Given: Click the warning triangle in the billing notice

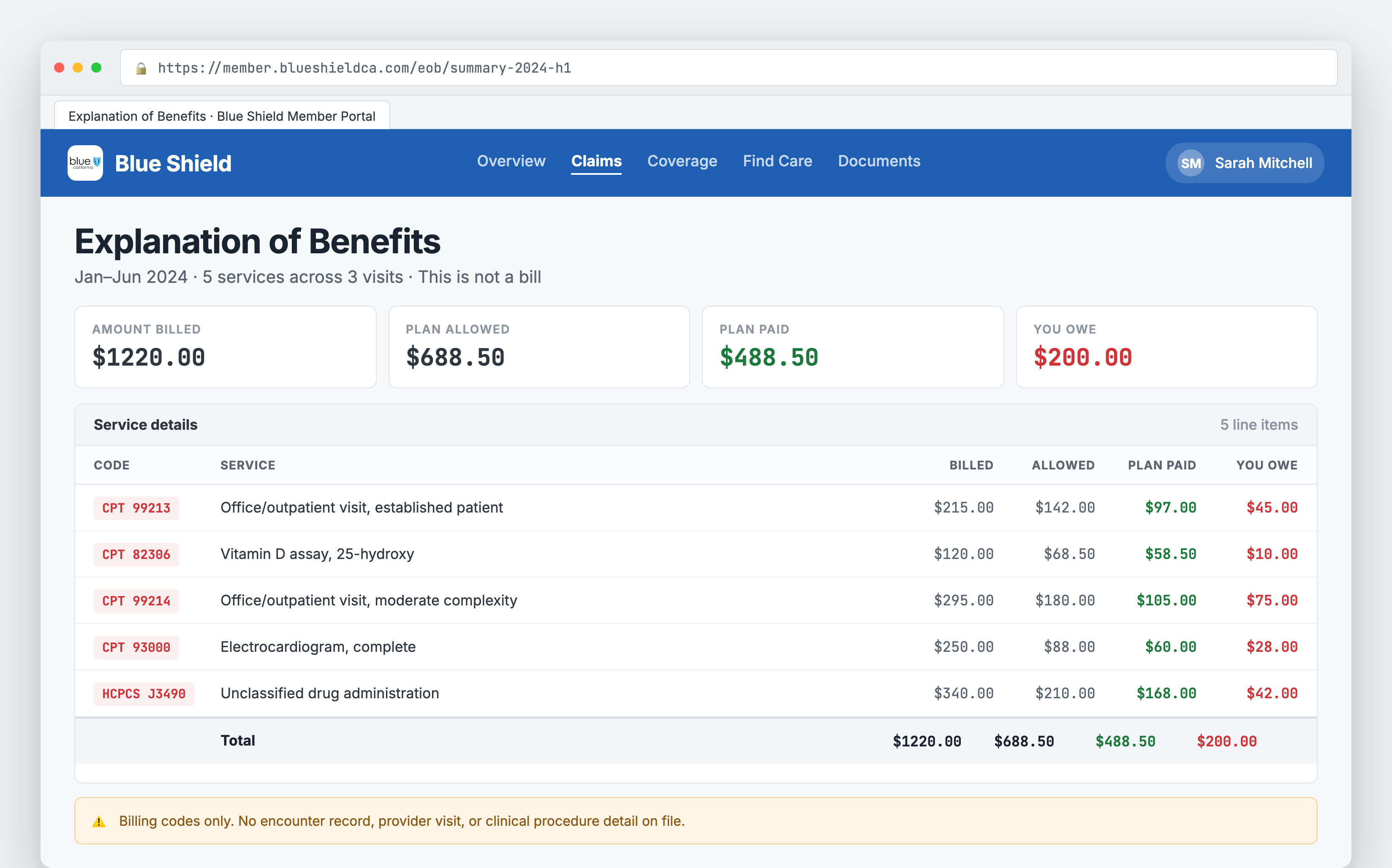Looking at the screenshot, I should pos(99,820).
